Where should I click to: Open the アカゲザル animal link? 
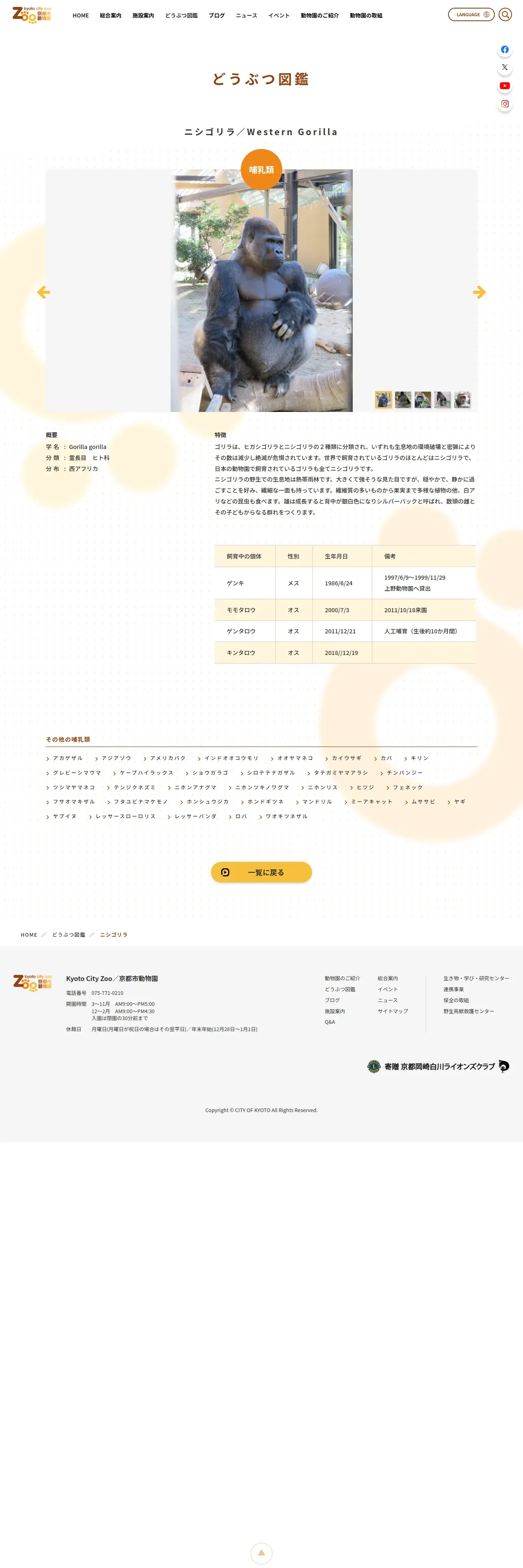(x=64, y=758)
